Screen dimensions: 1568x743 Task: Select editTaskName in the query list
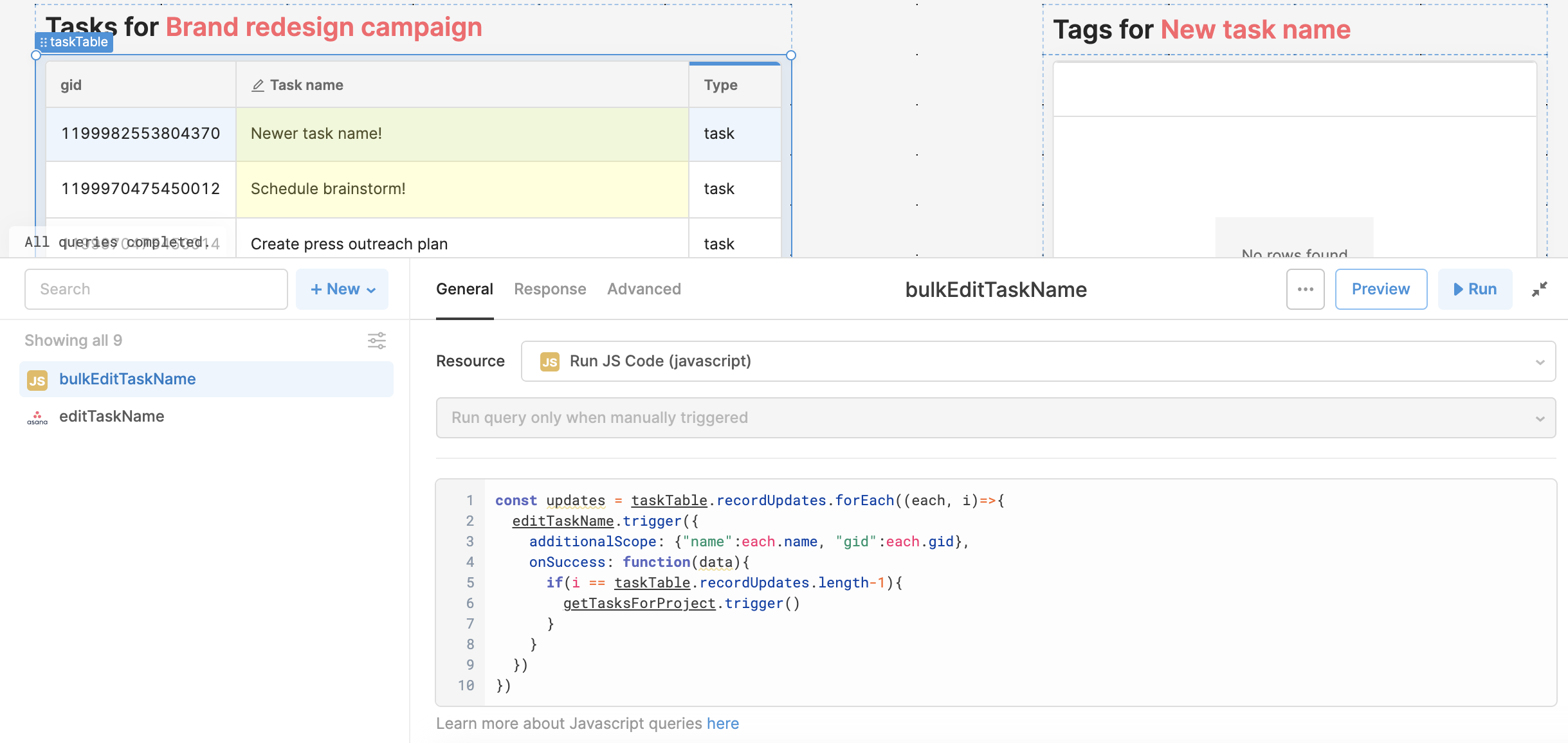(x=206, y=416)
